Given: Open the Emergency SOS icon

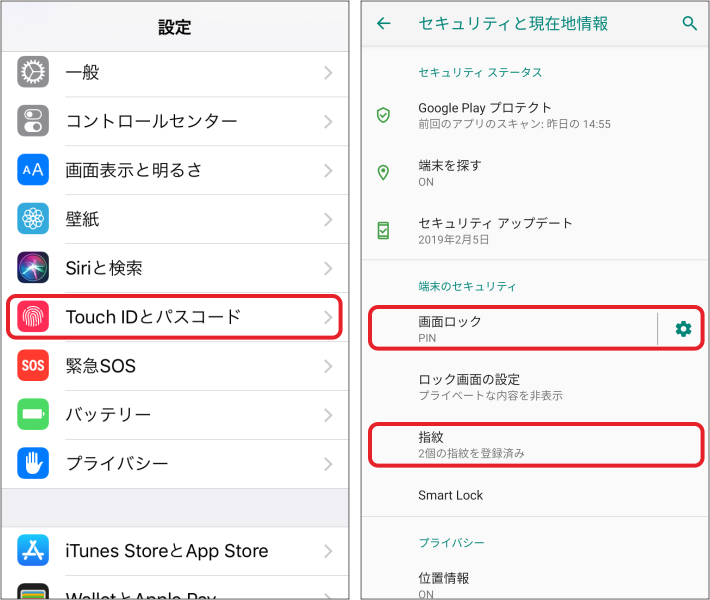Looking at the screenshot, I should pos(33,365).
